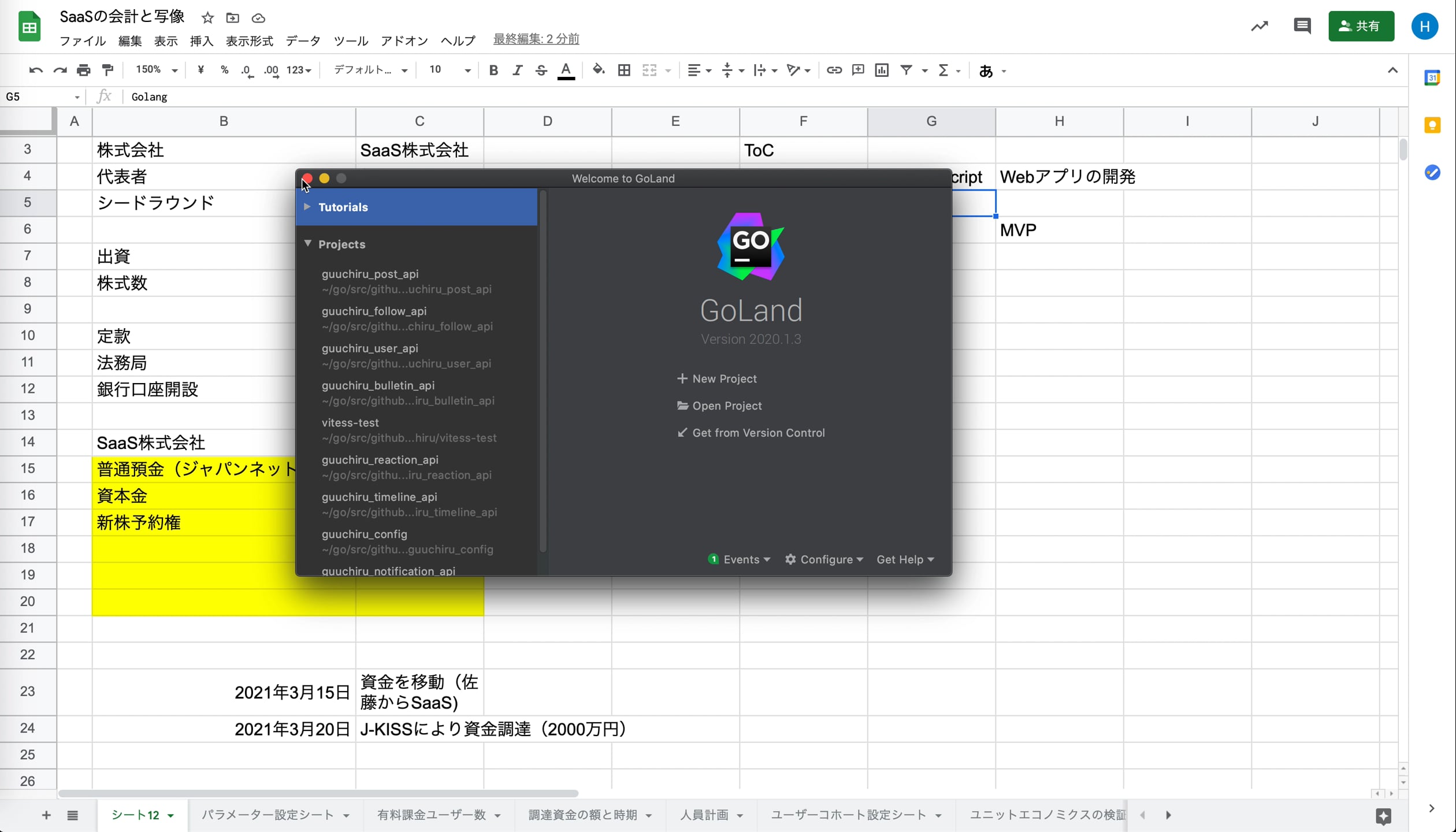The height and width of the screenshot is (832, 1456).
Task: Open the fill color tool
Action: (x=599, y=70)
